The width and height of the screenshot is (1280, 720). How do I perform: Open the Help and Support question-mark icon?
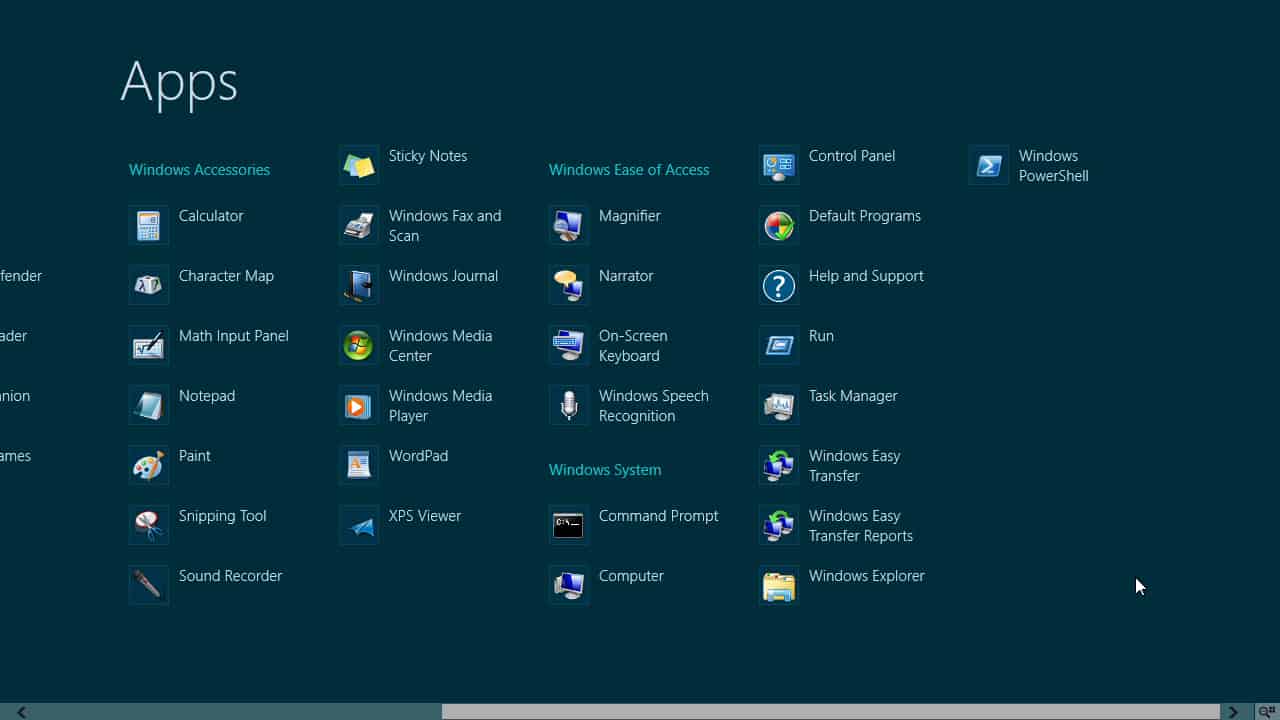[779, 286]
